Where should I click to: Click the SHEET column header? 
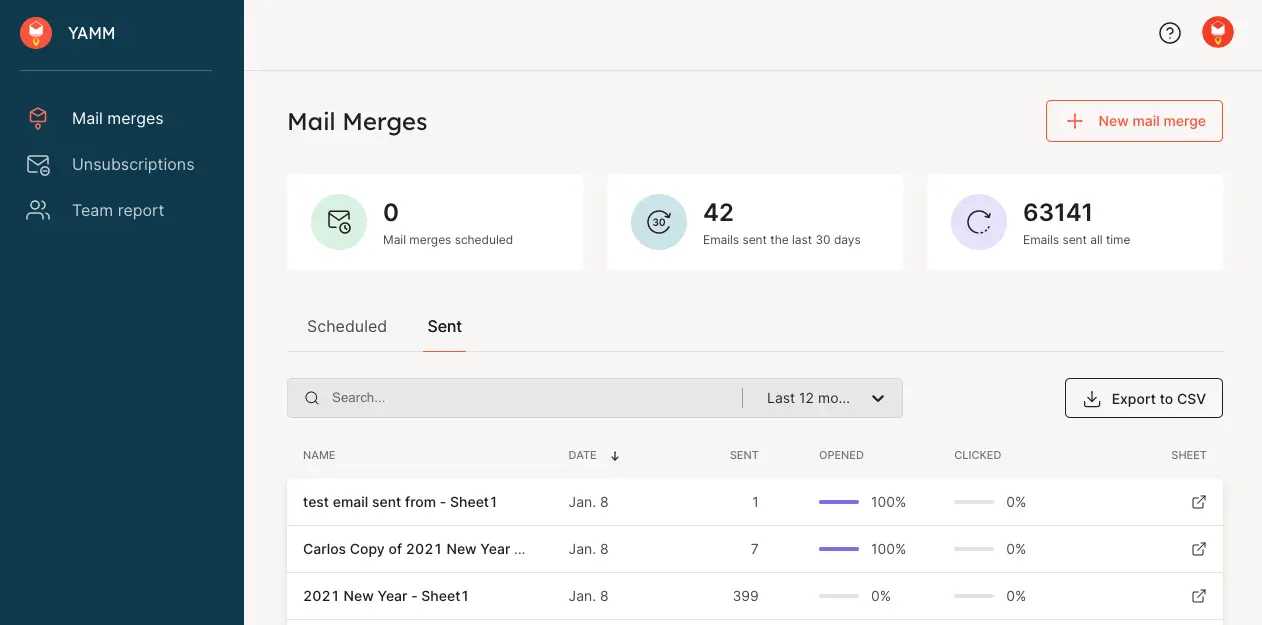click(1189, 455)
